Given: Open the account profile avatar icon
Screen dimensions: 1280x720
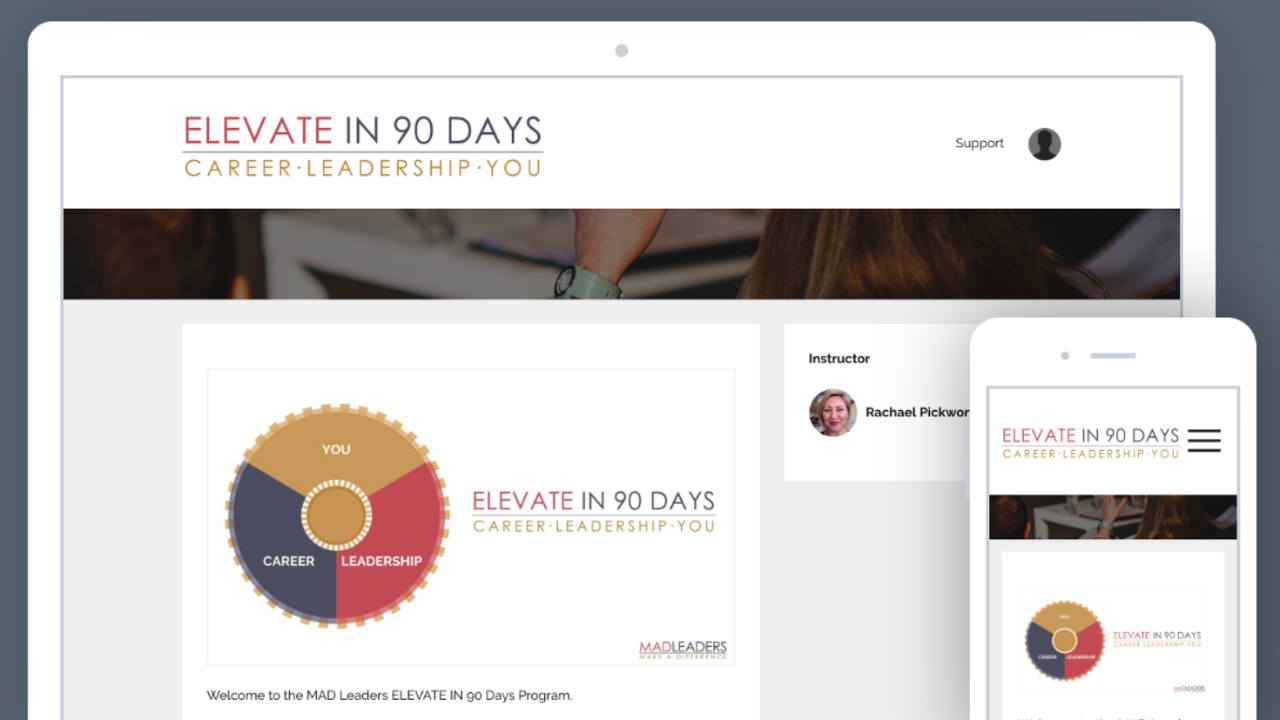Looking at the screenshot, I should coord(1044,144).
